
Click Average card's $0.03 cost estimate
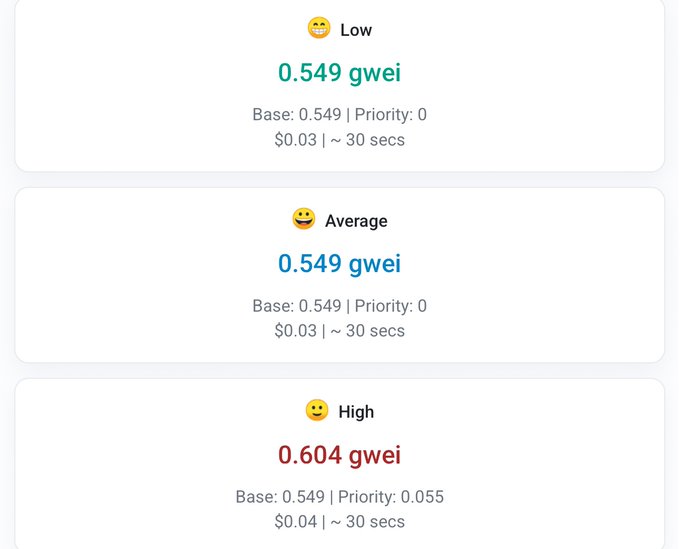(x=295, y=331)
